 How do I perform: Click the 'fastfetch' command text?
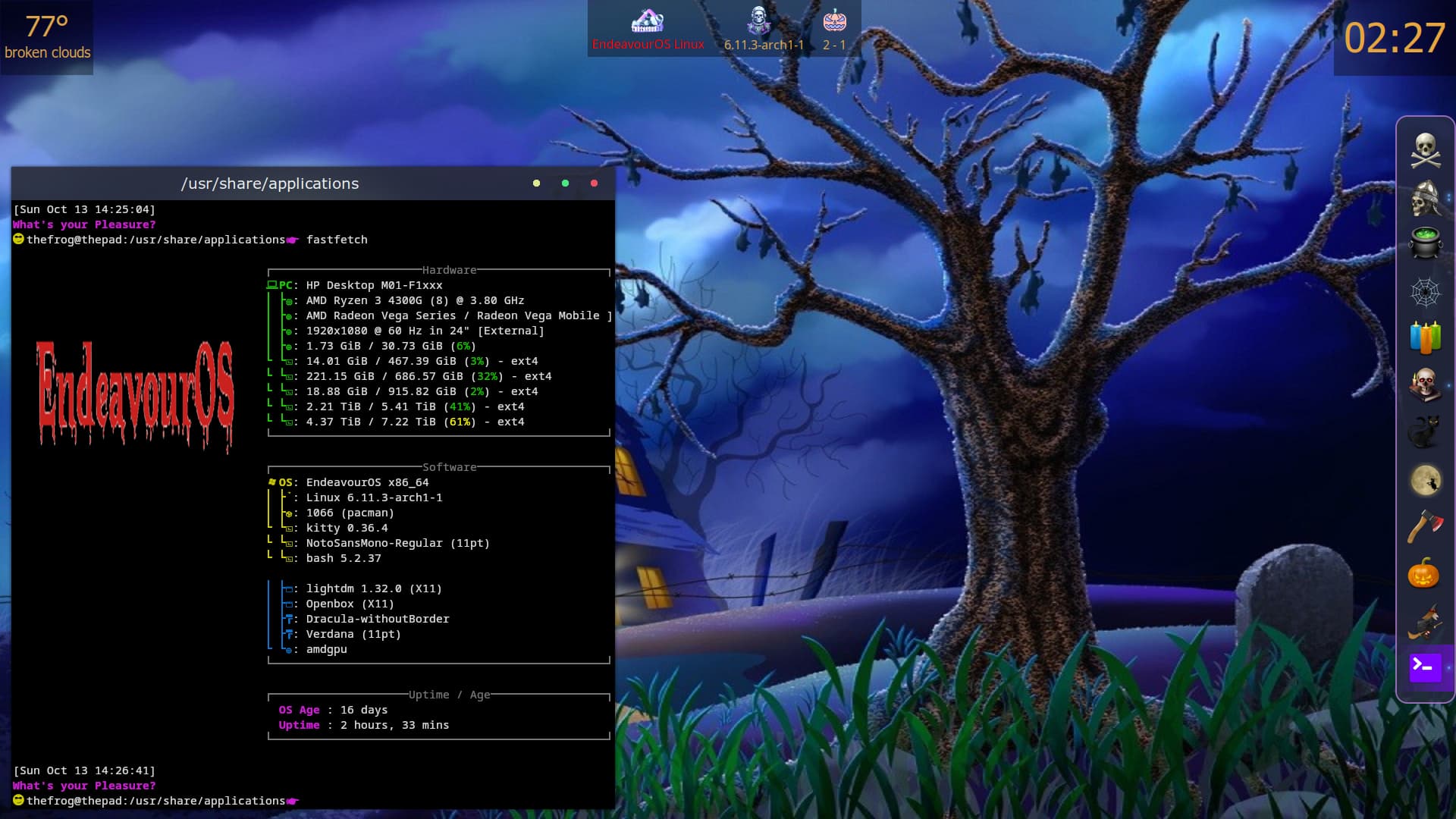(x=337, y=240)
